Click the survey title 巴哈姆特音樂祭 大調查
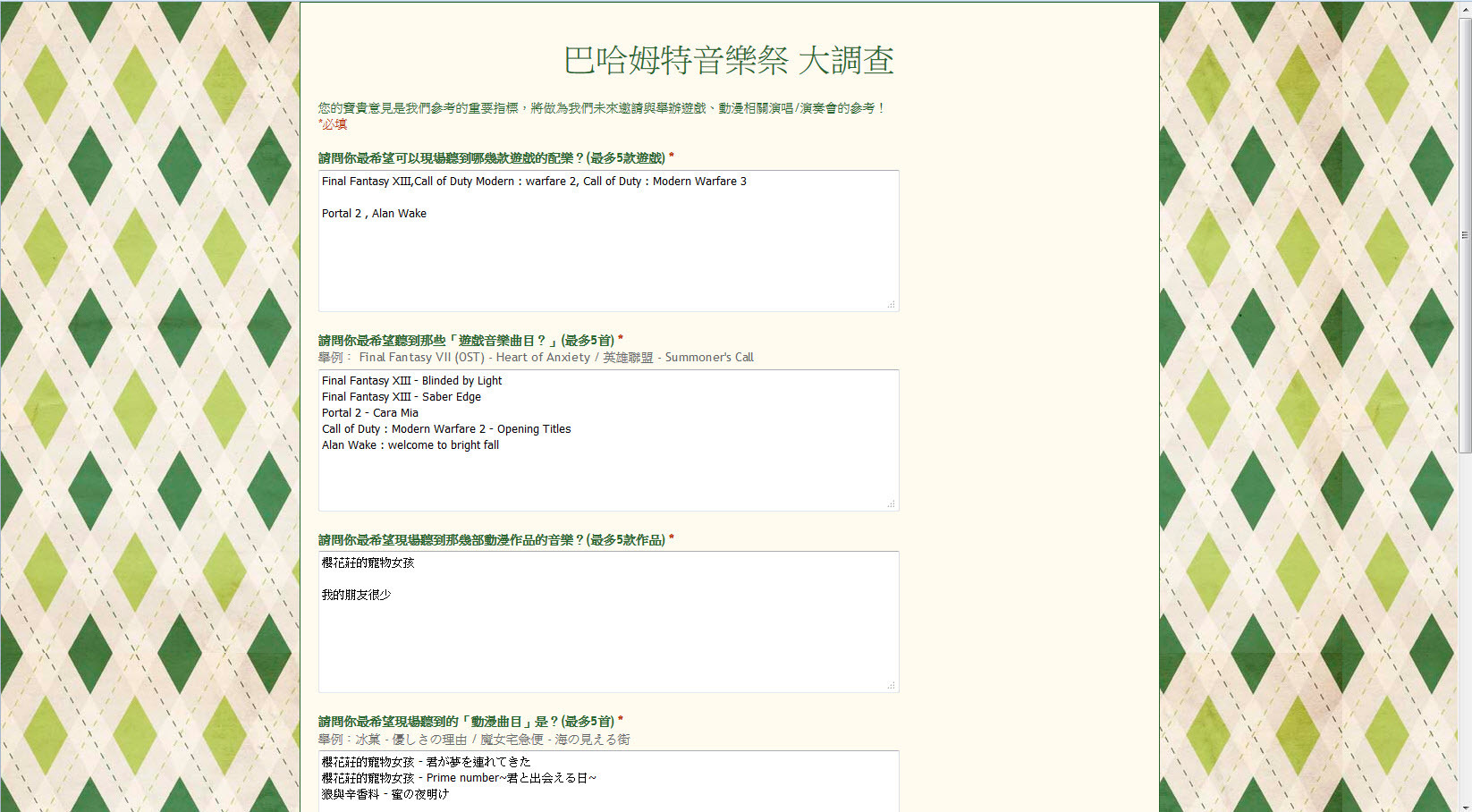This screenshot has width=1472, height=812. [729, 61]
